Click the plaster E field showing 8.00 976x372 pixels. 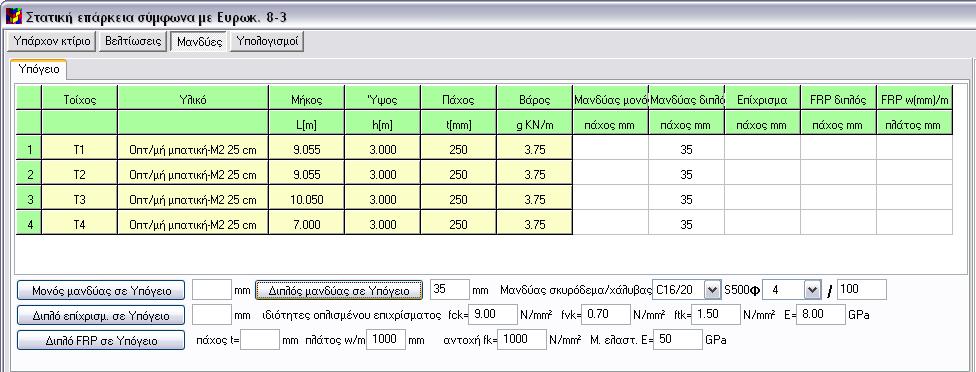tap(821, 315)
